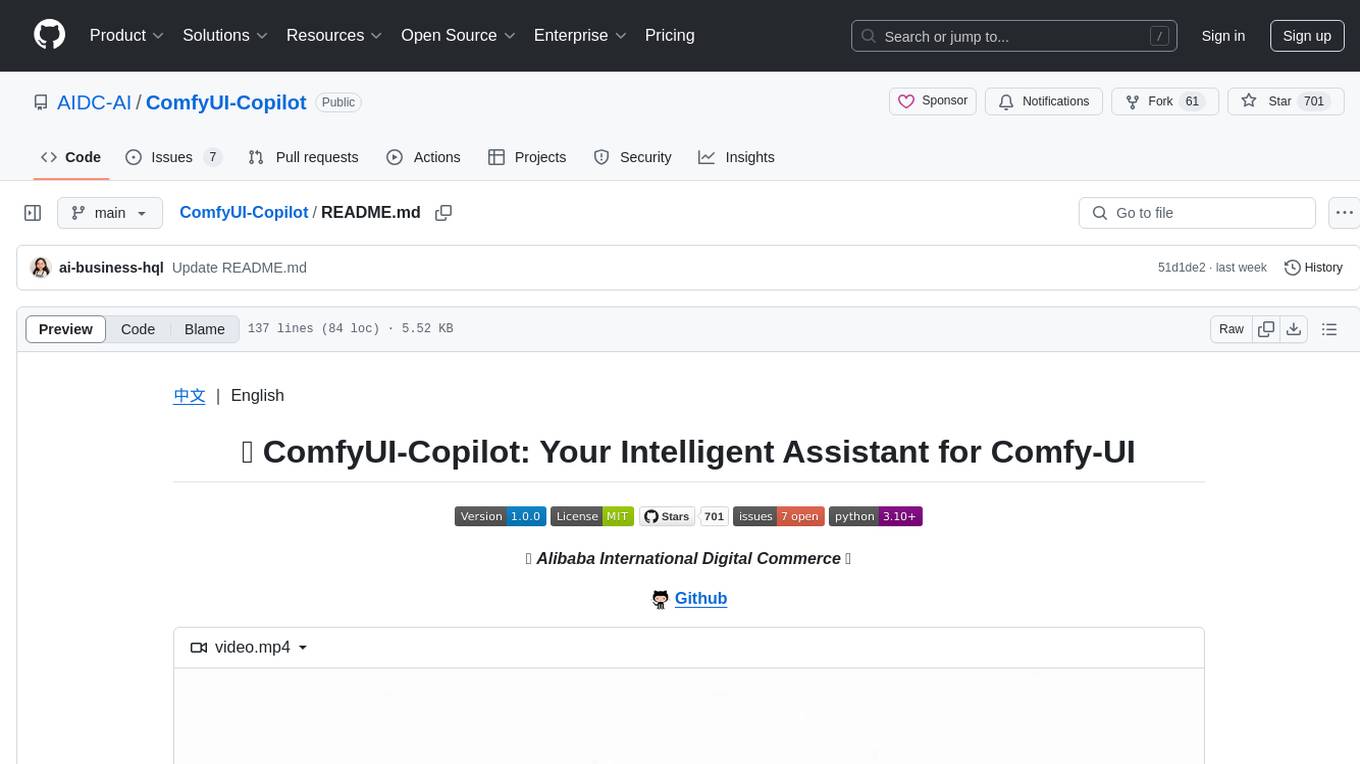Click the README main heading text

tap(688, 451)
